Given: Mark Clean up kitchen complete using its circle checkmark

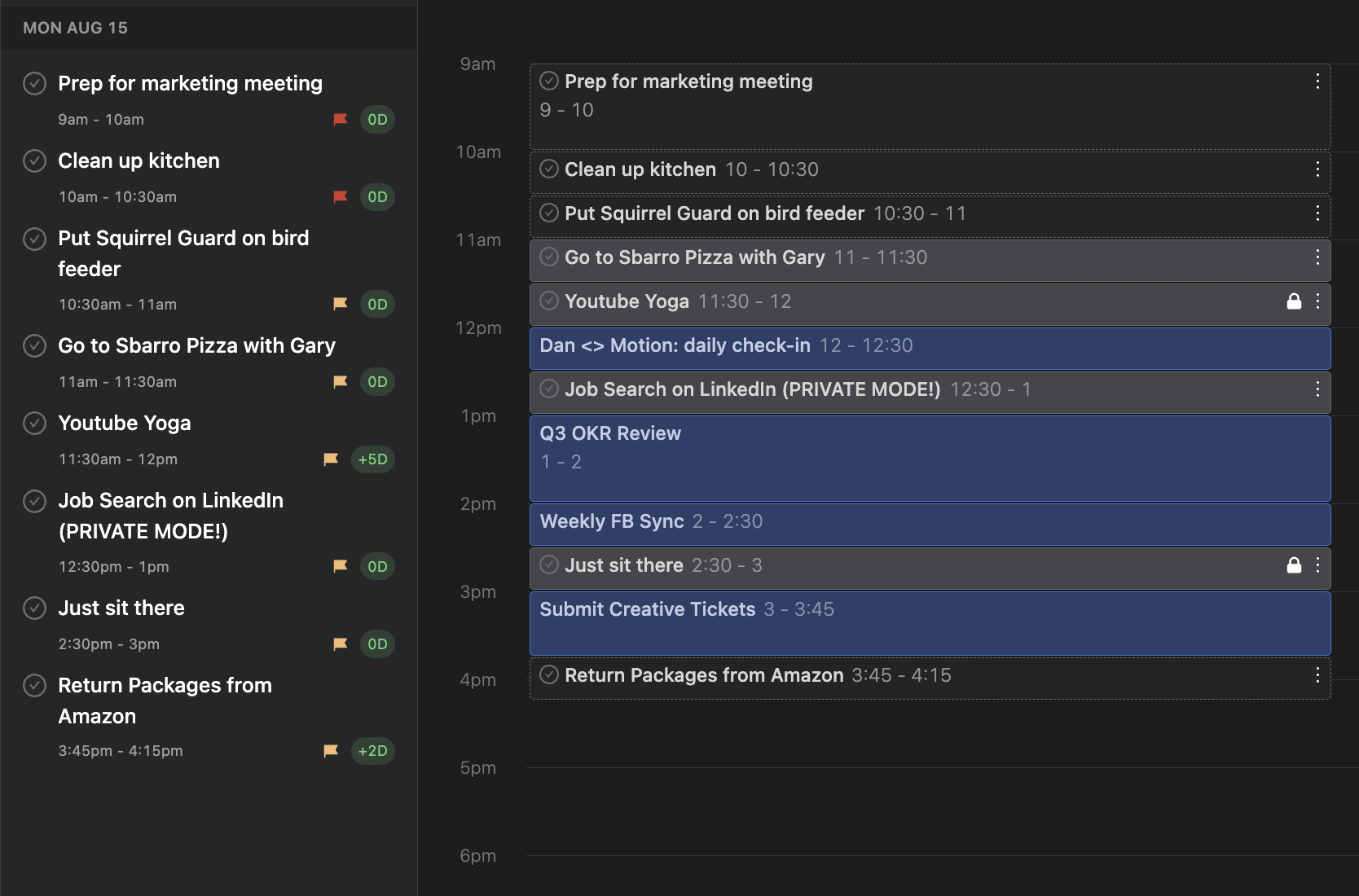Looking at the screenshot, I should (x=34, y=160).
